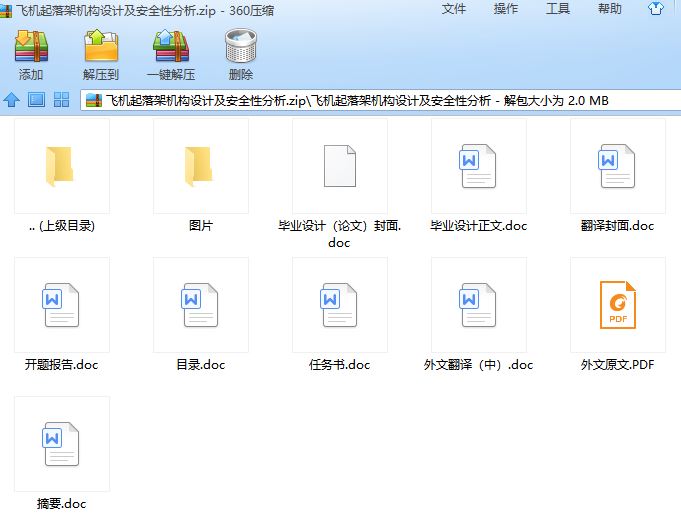Click the 解压到 (Extract to) toolbar icon
681x520 pixels.
point(101,46)
